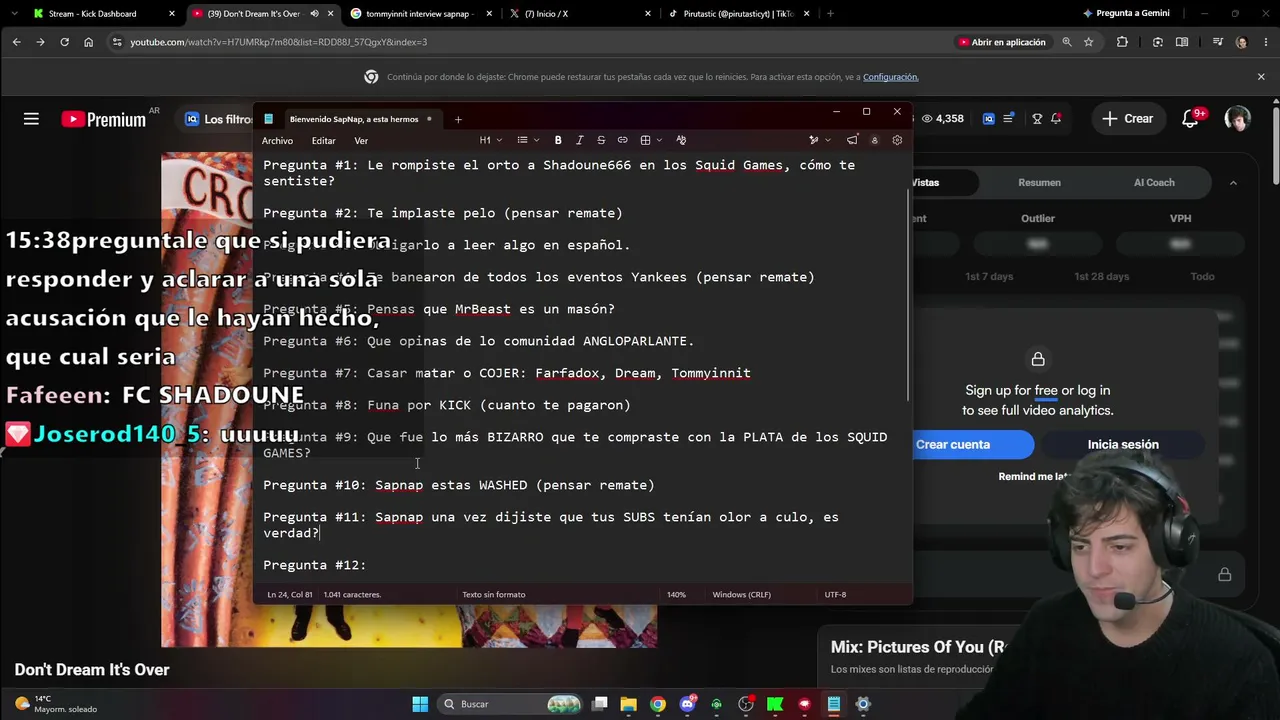The image size is (1280, 720).
Task: Dismiss the Chrome restore tabs banner
Action: click(1261, 77)
